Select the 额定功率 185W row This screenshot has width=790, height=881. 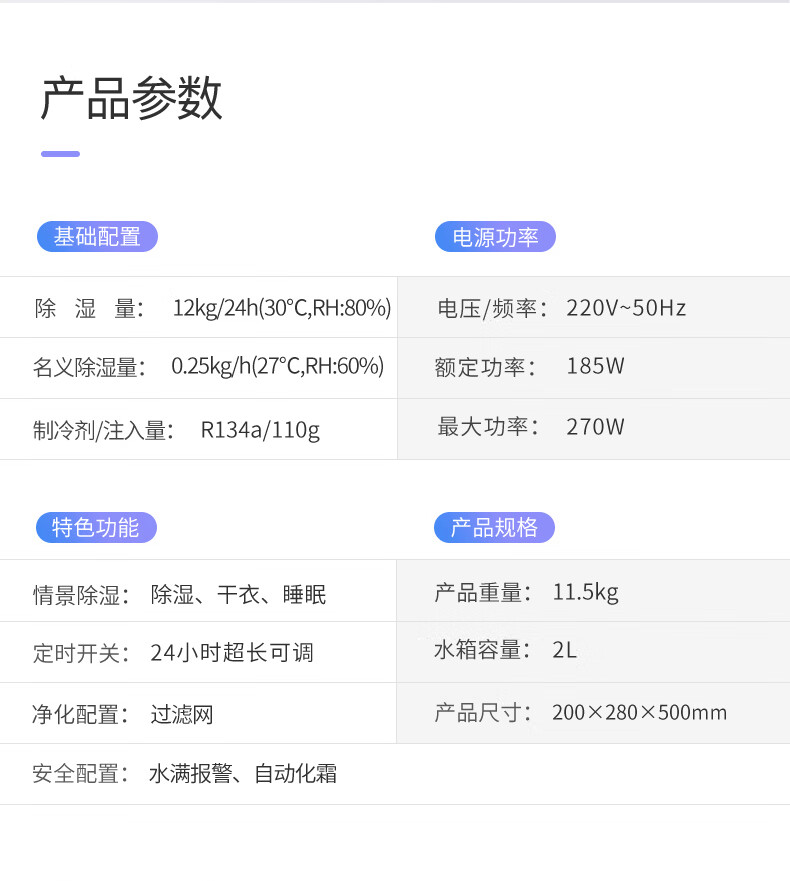593,368
